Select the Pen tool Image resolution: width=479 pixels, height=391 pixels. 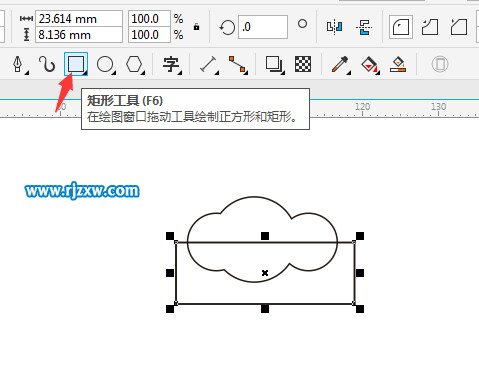(17, 64)
